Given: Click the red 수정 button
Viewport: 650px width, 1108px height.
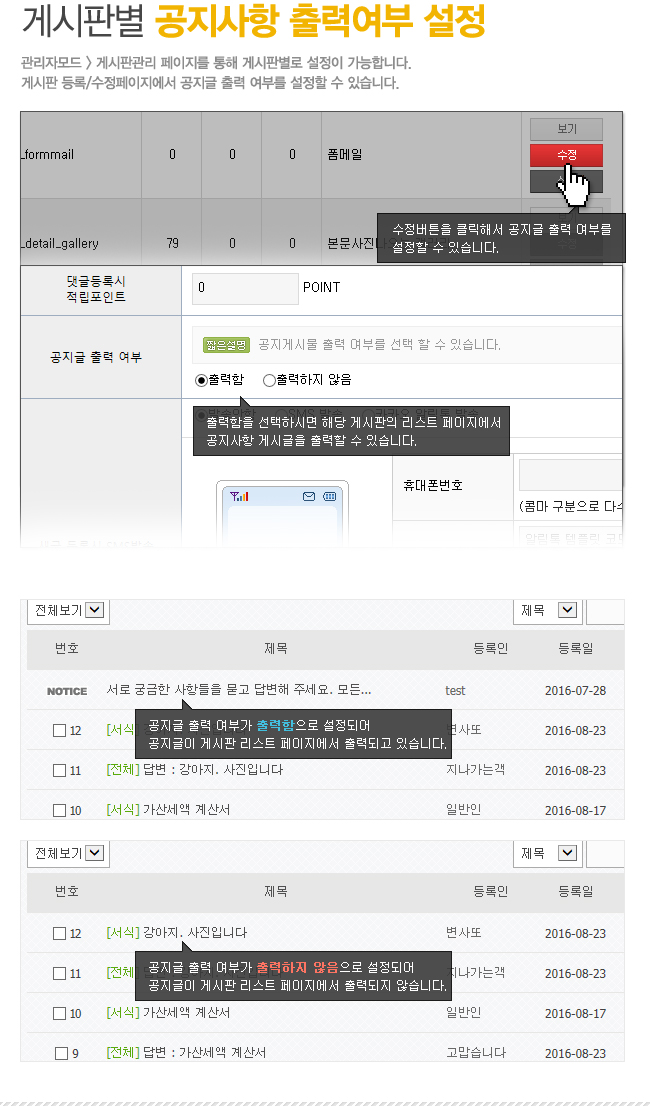Looking at the screenshot, I should tap(566, 155).
